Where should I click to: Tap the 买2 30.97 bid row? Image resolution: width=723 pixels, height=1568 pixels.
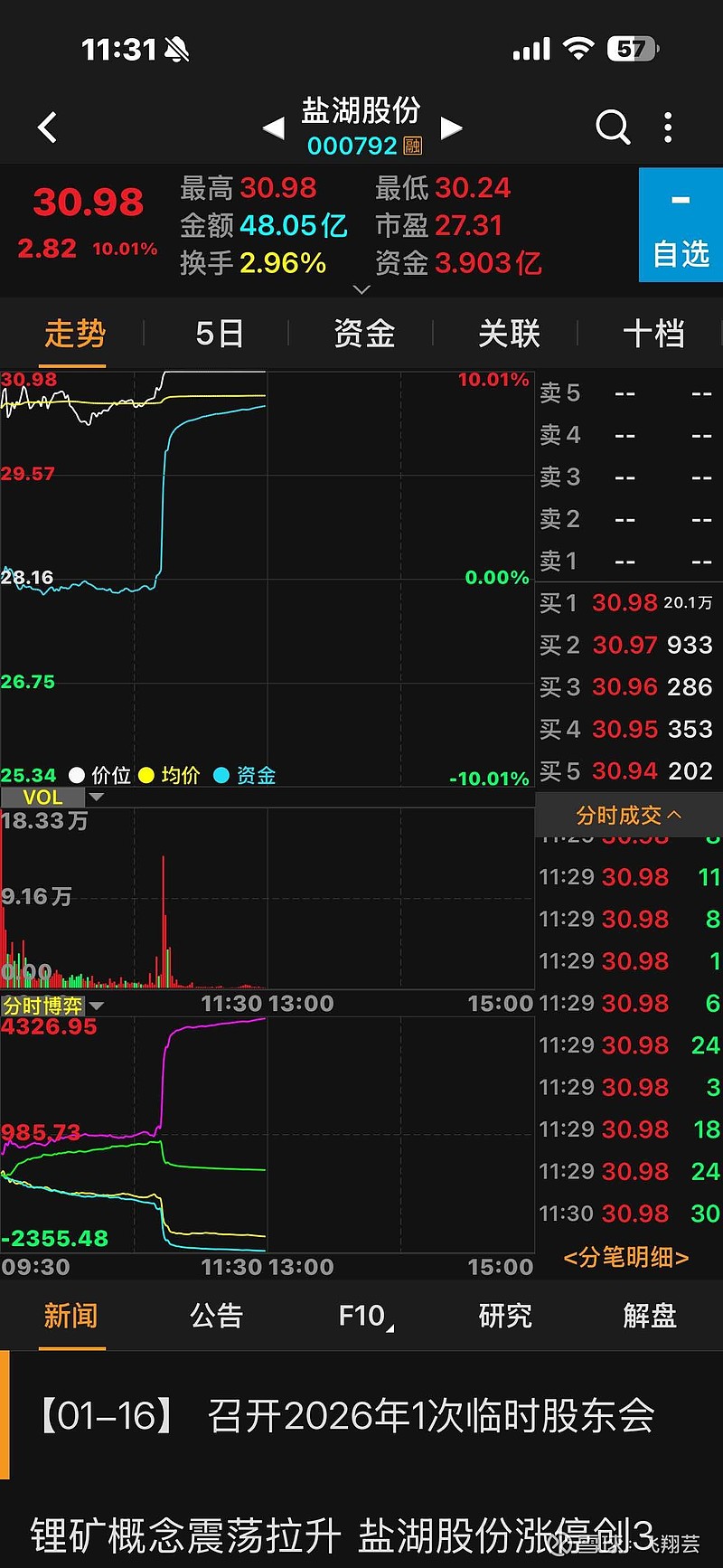click(x=629, y=645)
